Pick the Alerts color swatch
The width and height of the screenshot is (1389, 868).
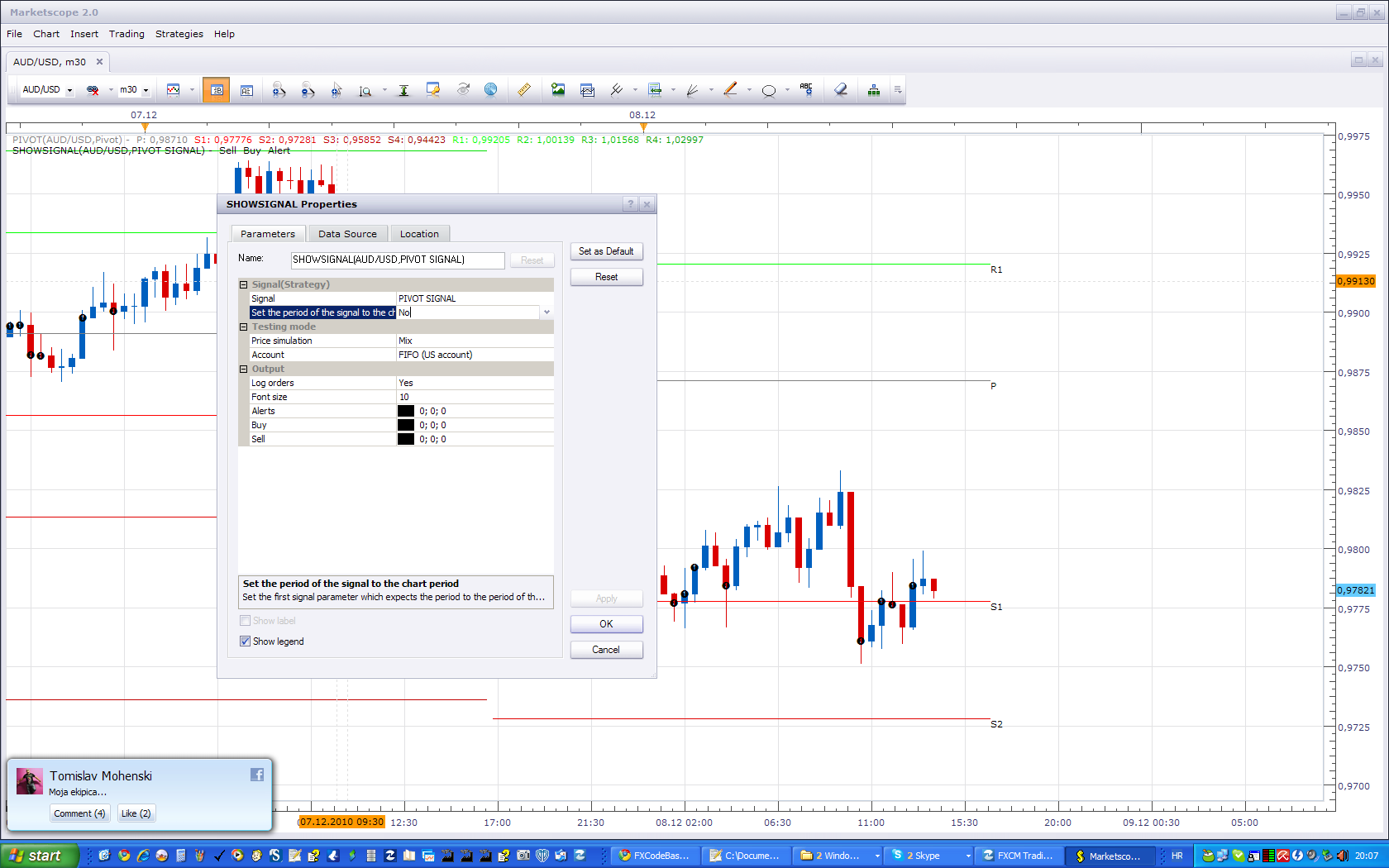(x=406, y=411)
